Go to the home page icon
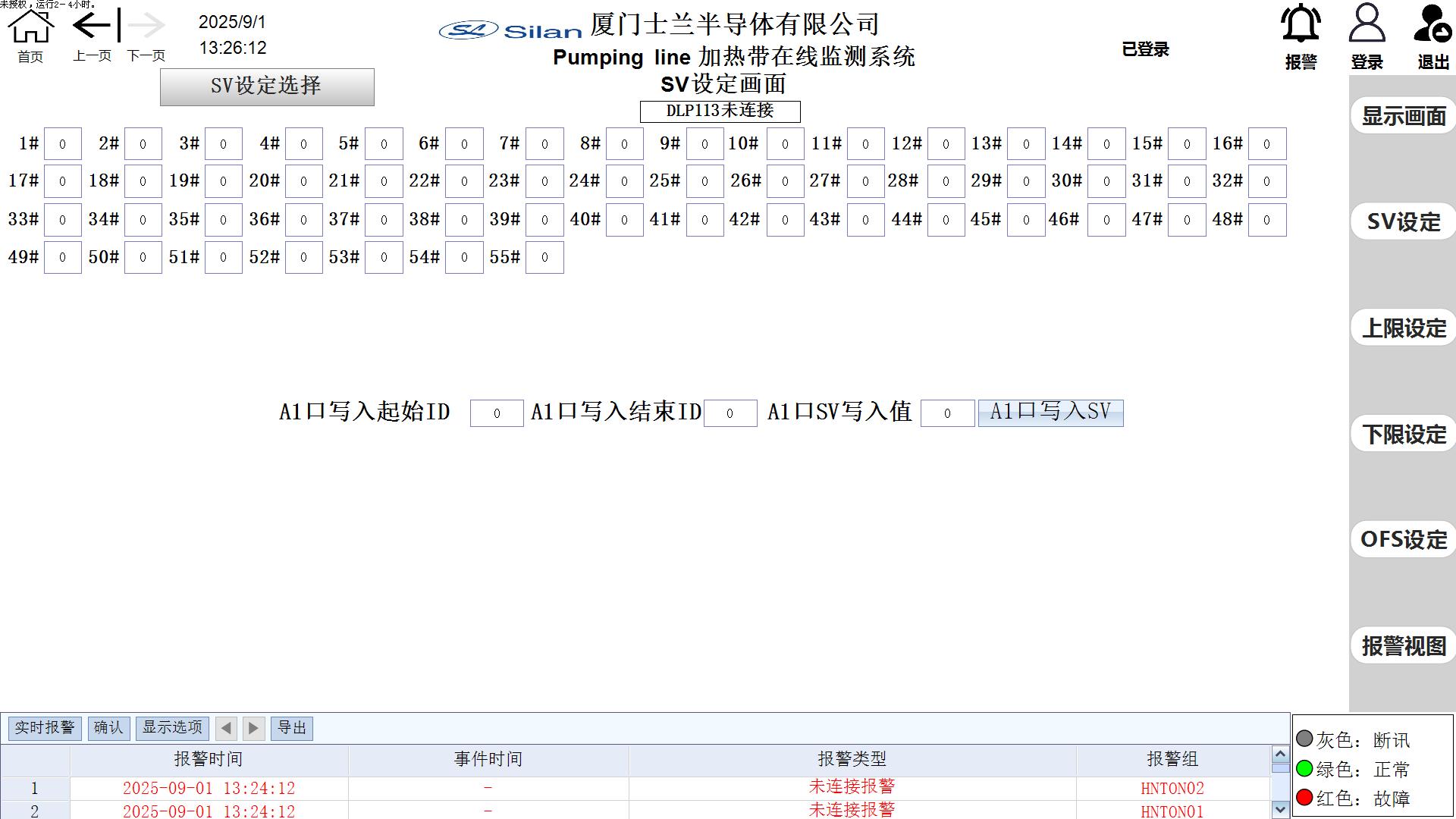Viewport: 1456px width, 819px height. pyautogui.click(x=30, y=27)
